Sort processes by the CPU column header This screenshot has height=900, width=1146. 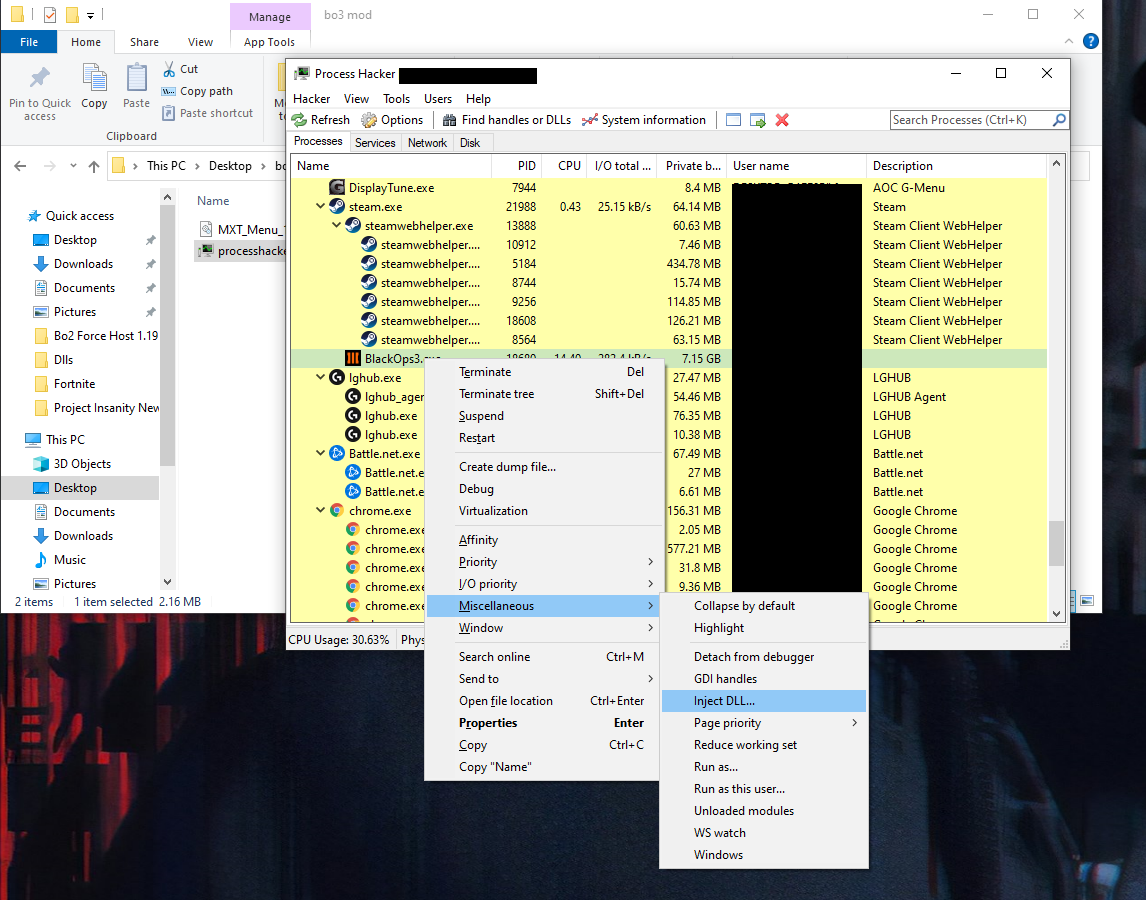point(569,166)
